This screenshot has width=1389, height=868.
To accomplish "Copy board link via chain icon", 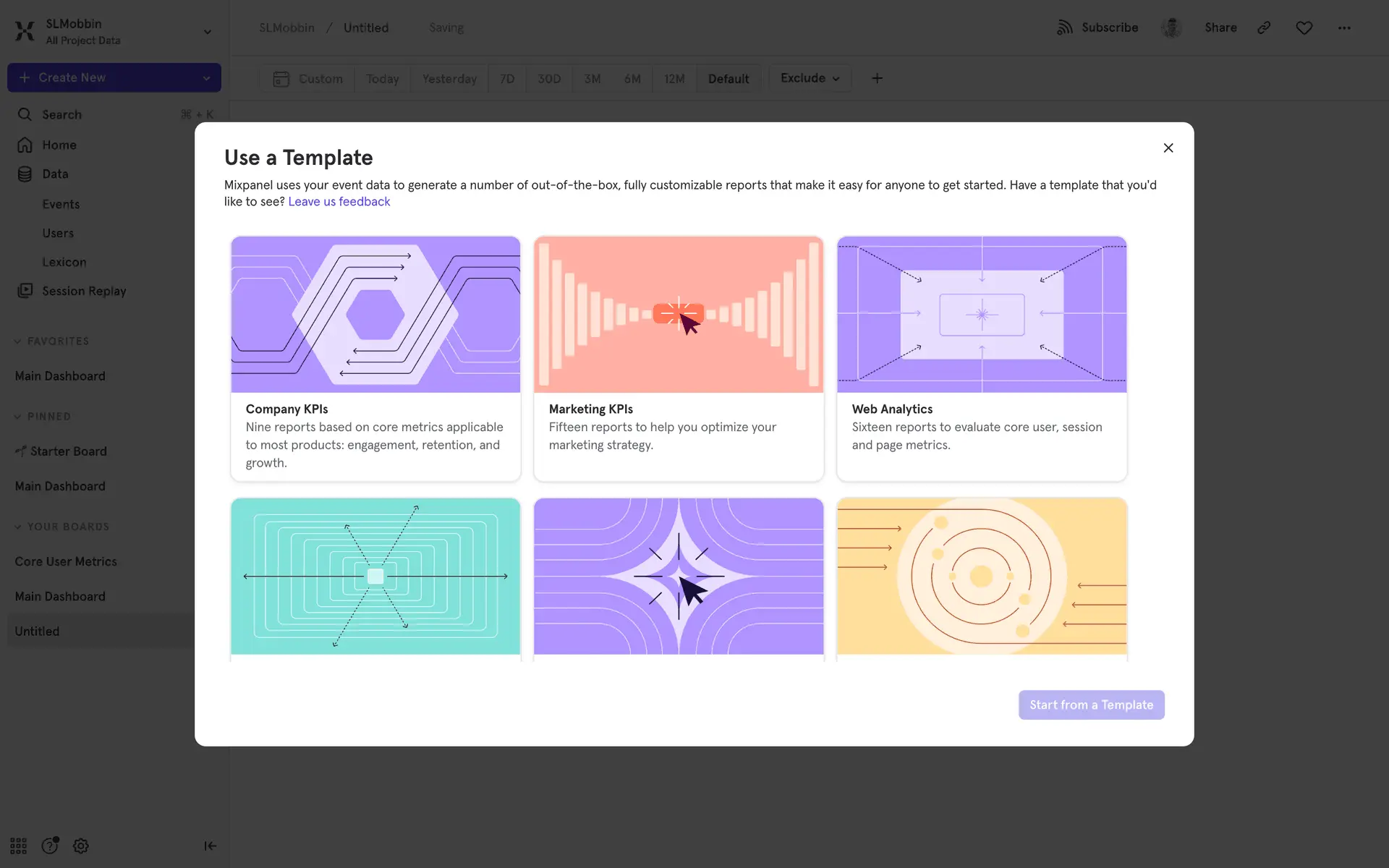I will click(1264, 27).
